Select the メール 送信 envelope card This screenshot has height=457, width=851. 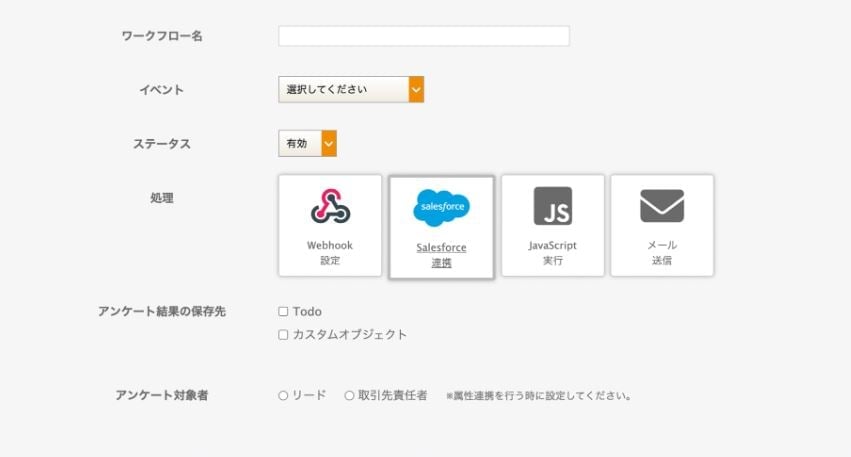(662, 226)
